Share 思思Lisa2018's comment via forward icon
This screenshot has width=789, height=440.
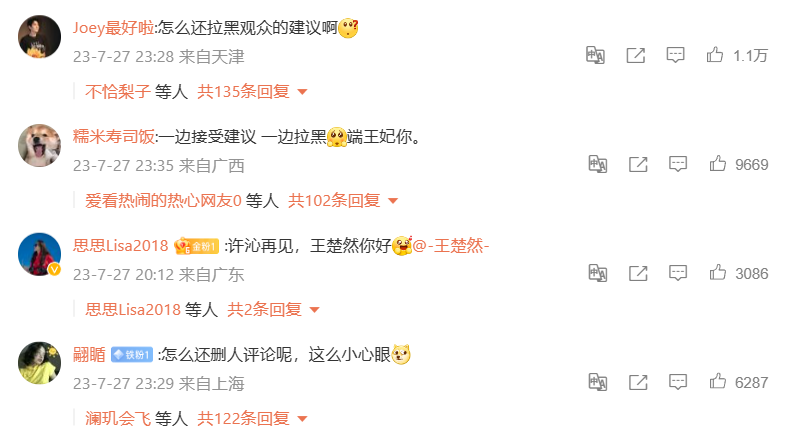click(x=638, y=273)
